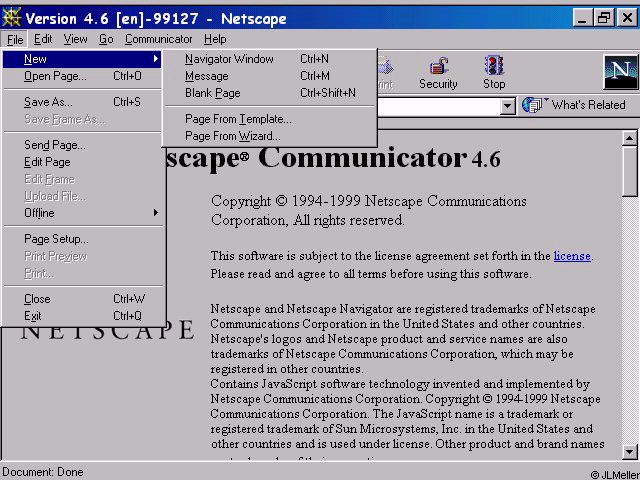Expand the New submenu arrow

pyautogui.click(x=156, y=59)
